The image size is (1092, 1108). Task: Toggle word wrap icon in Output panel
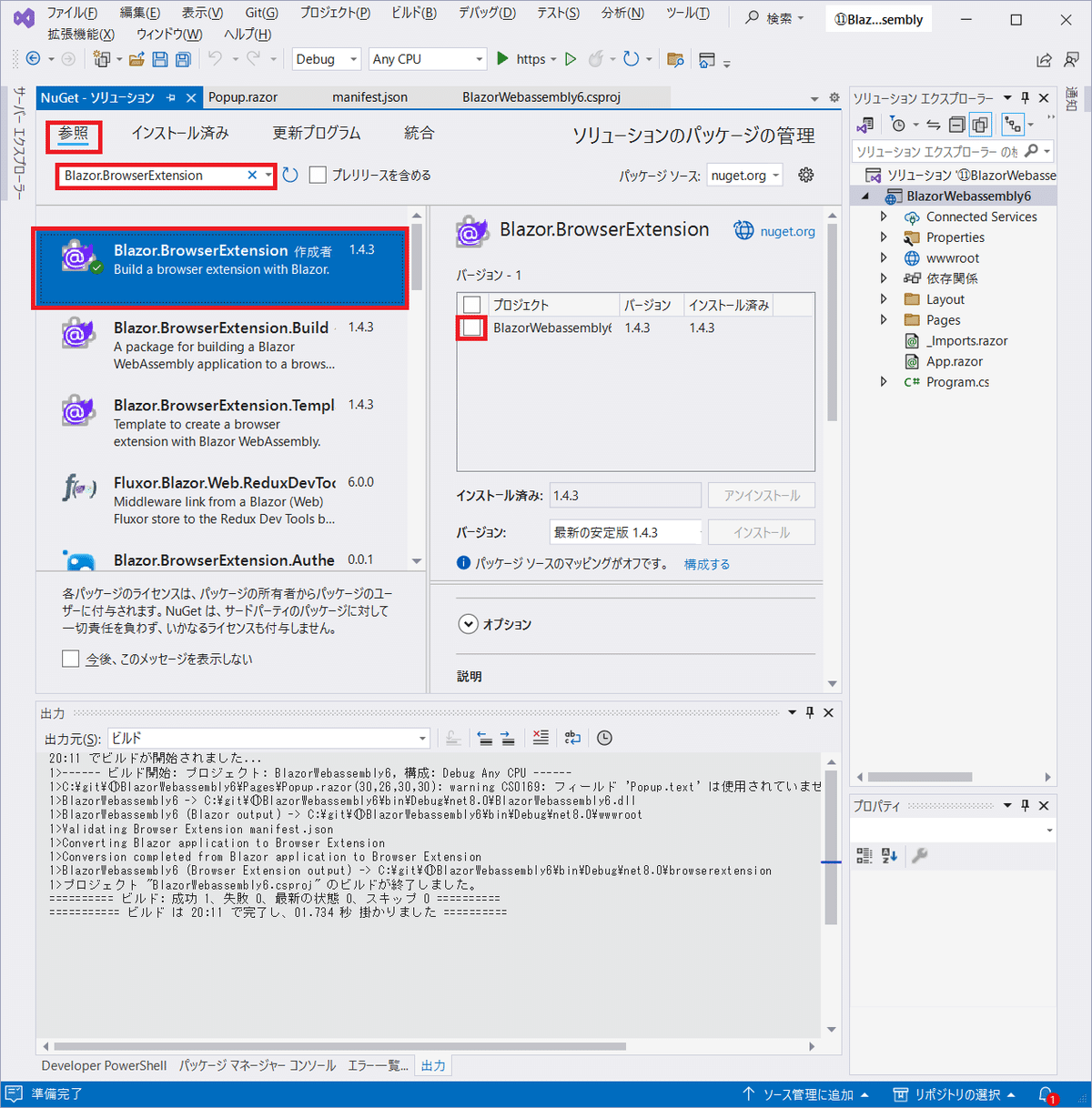click(572, 738)
